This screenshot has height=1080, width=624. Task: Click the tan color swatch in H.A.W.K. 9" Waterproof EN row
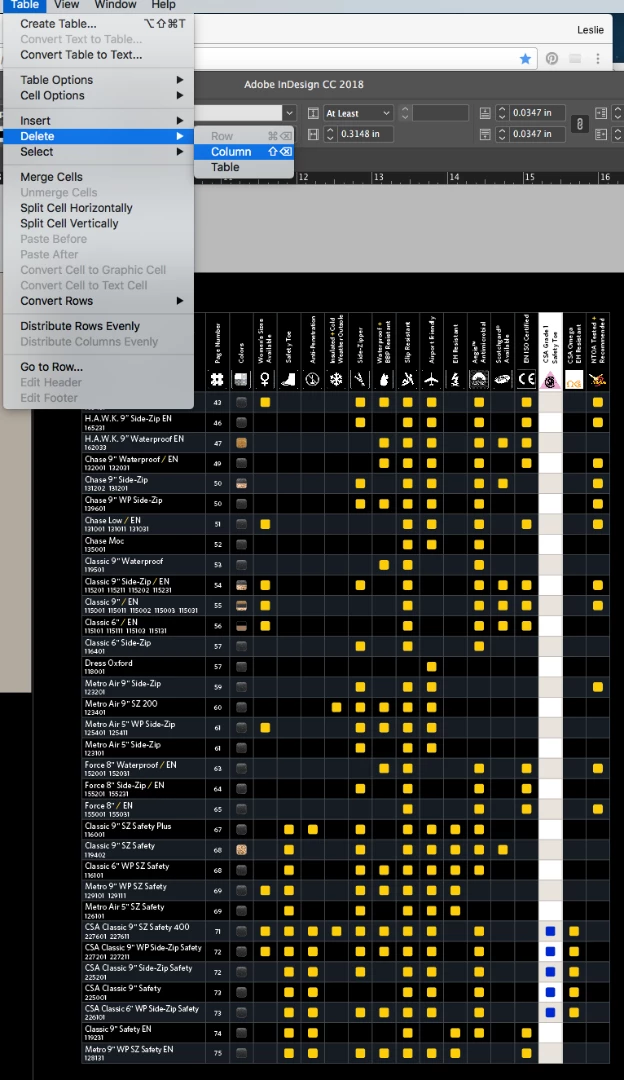coord(241,443)
